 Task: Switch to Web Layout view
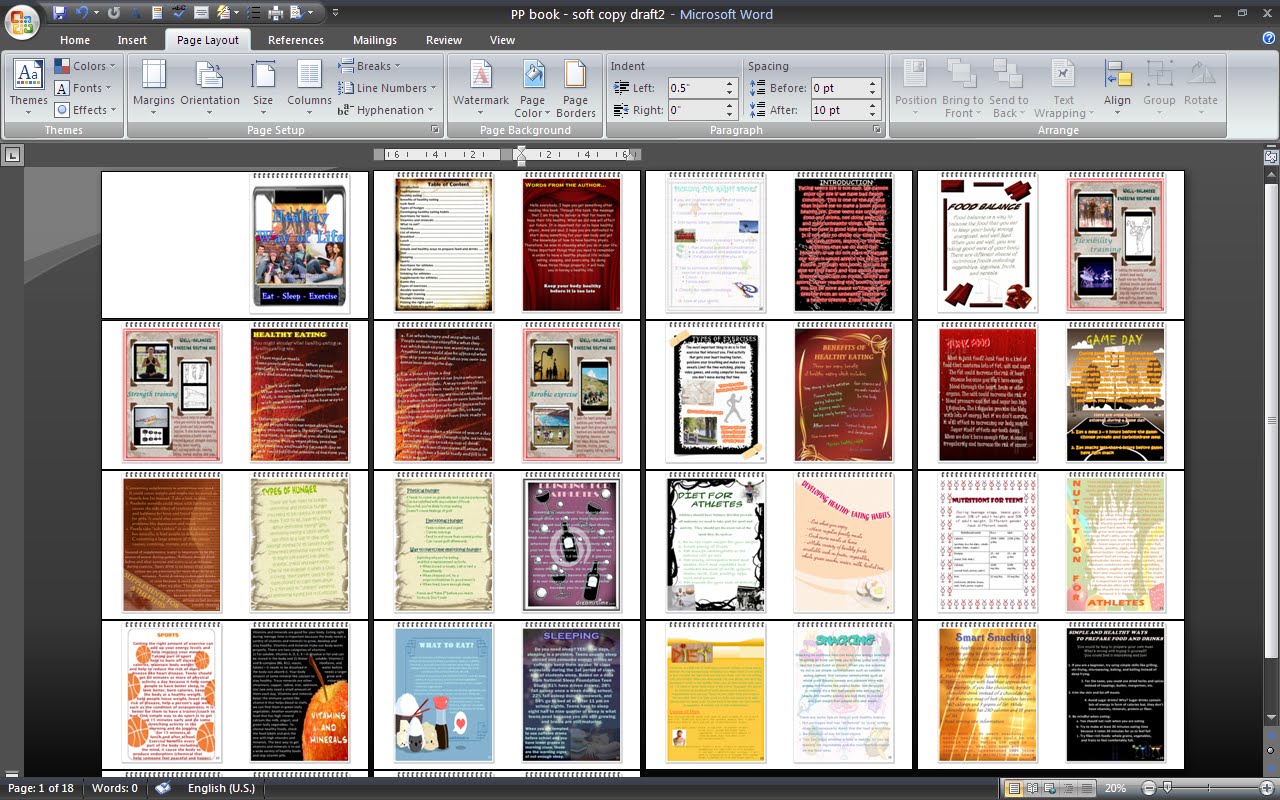pyautogui.click(x=1051, y=788)
